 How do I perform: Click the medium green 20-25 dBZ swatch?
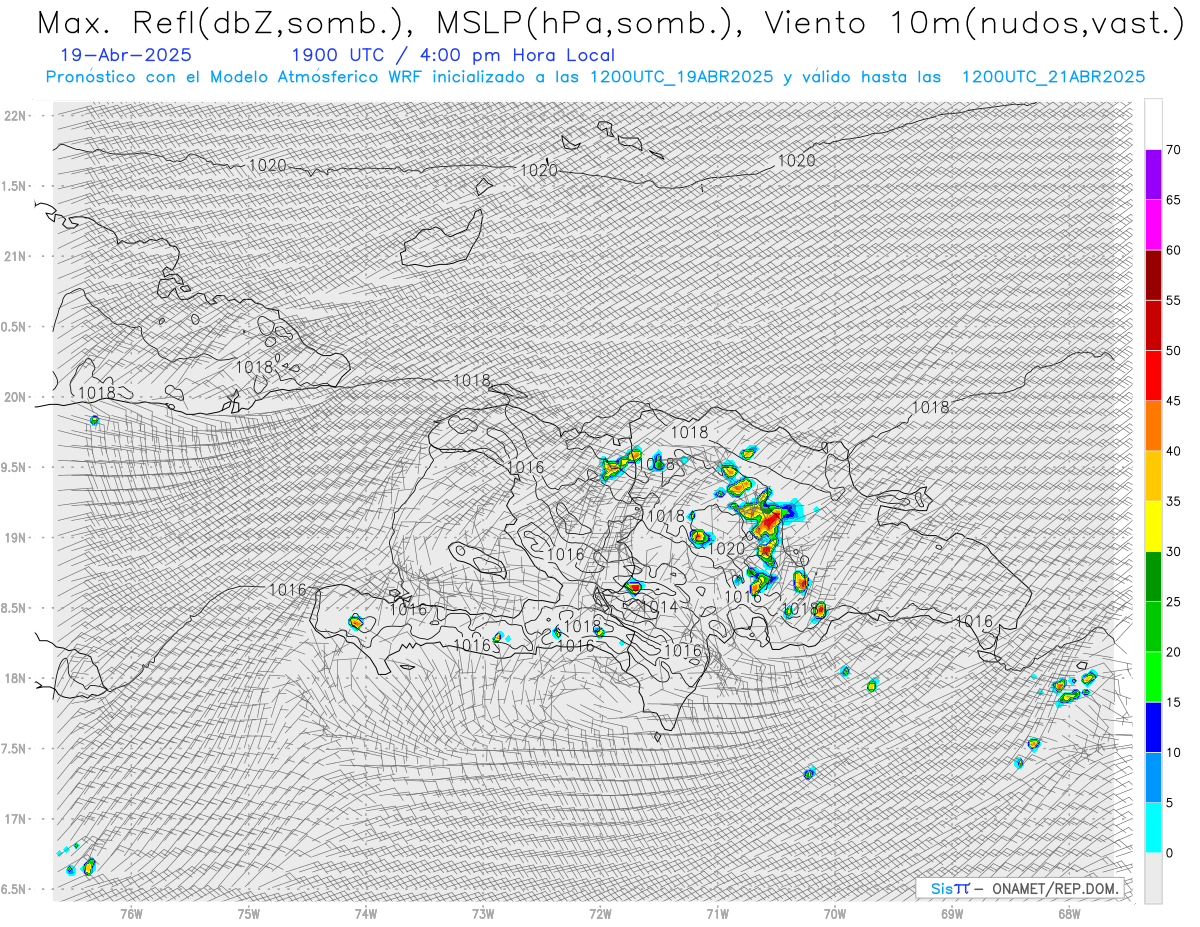point(1153,627)
